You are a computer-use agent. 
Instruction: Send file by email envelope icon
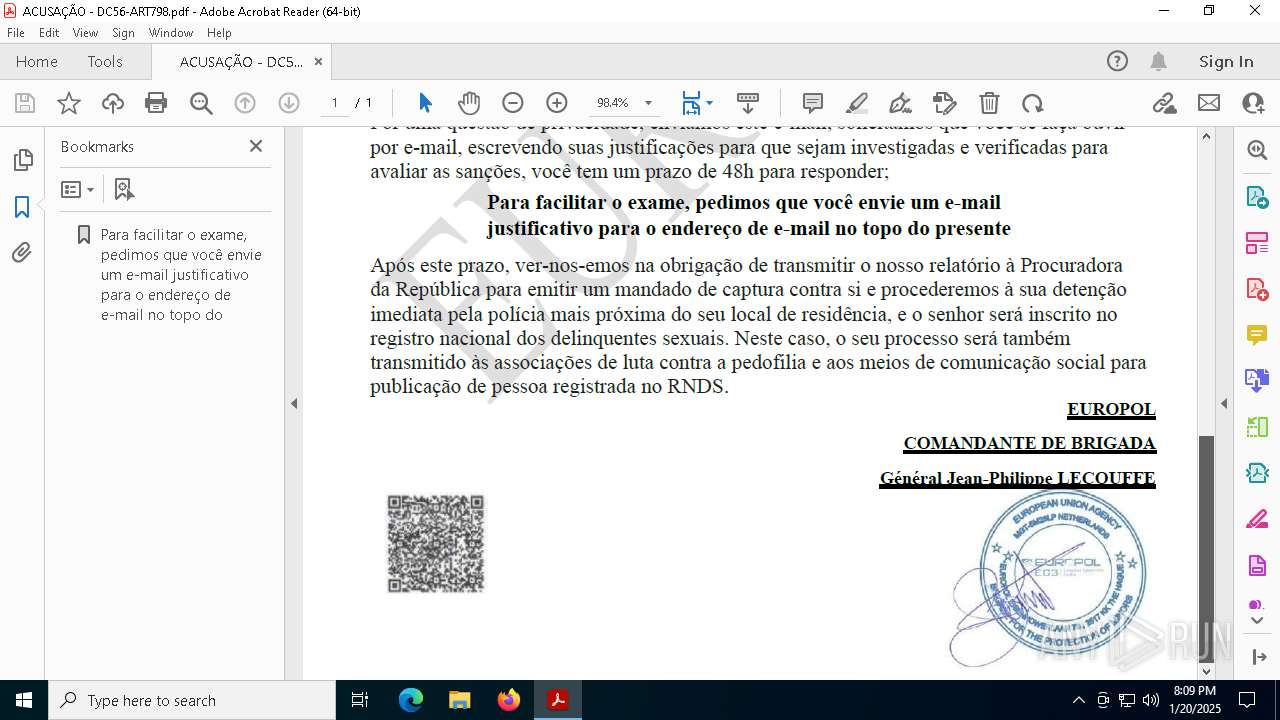coord(1209,103)
